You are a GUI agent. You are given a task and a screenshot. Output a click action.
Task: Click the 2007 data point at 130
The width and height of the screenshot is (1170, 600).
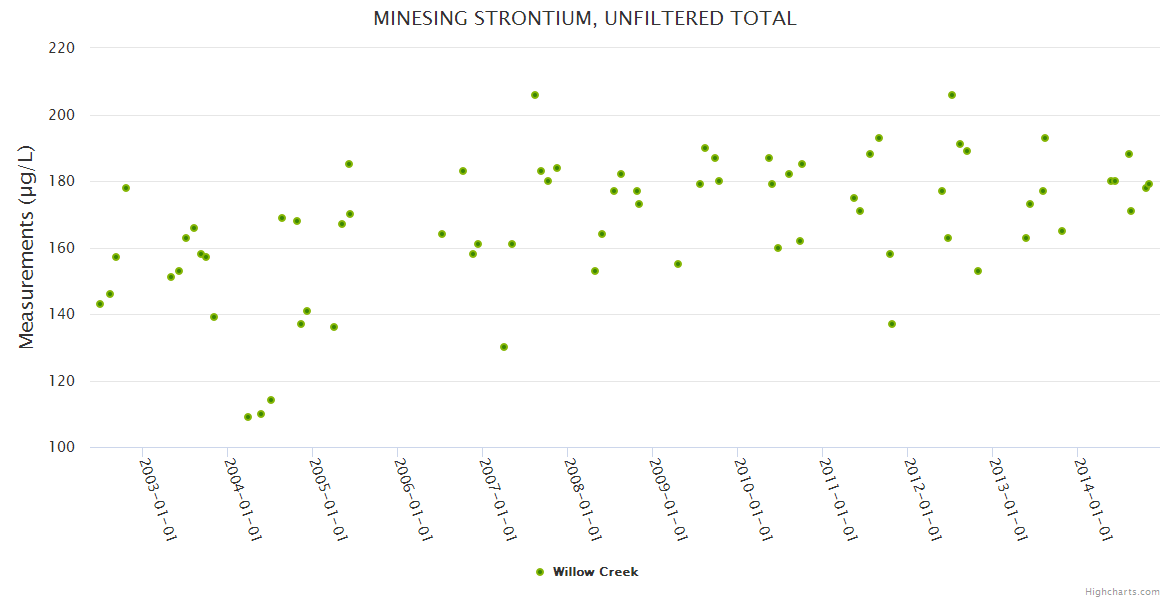504,347
